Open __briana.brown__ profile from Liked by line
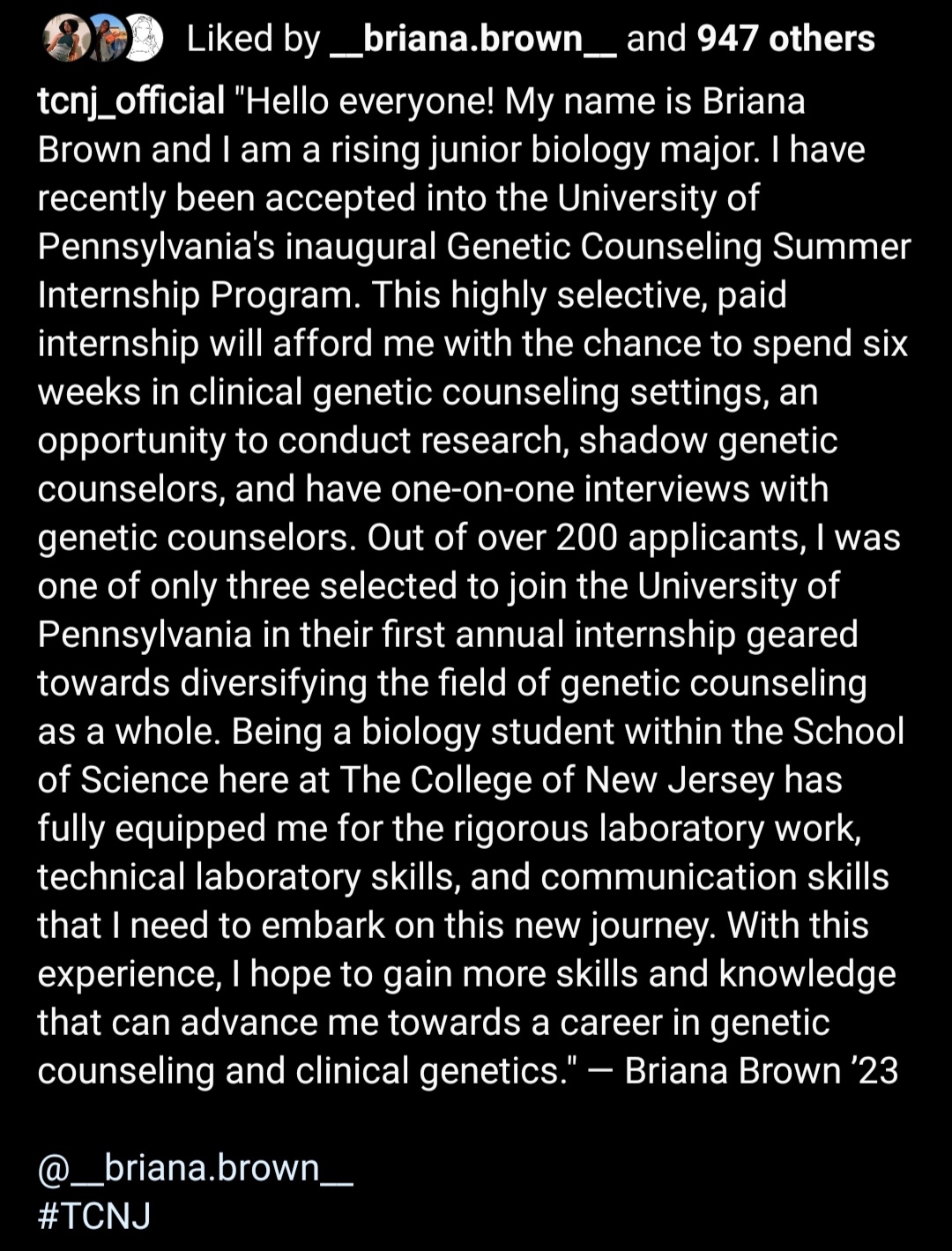This screenshot has height=1251, width=952. (472, 39)
